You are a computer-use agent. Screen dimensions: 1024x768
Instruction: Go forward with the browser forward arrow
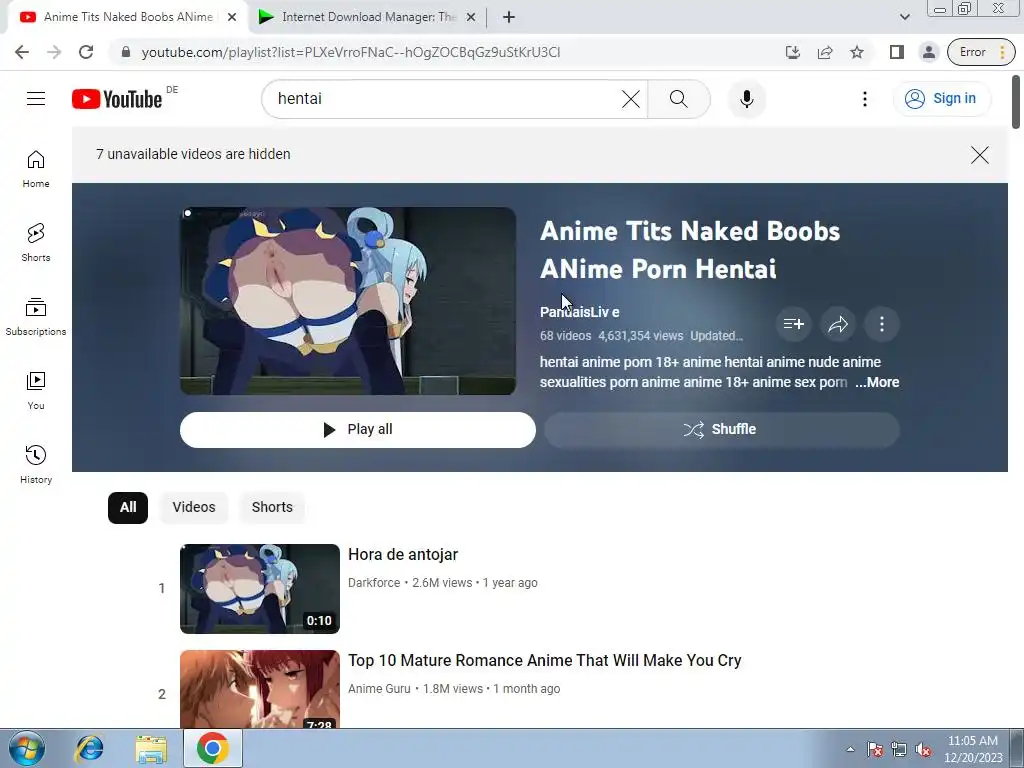point(54,52)
